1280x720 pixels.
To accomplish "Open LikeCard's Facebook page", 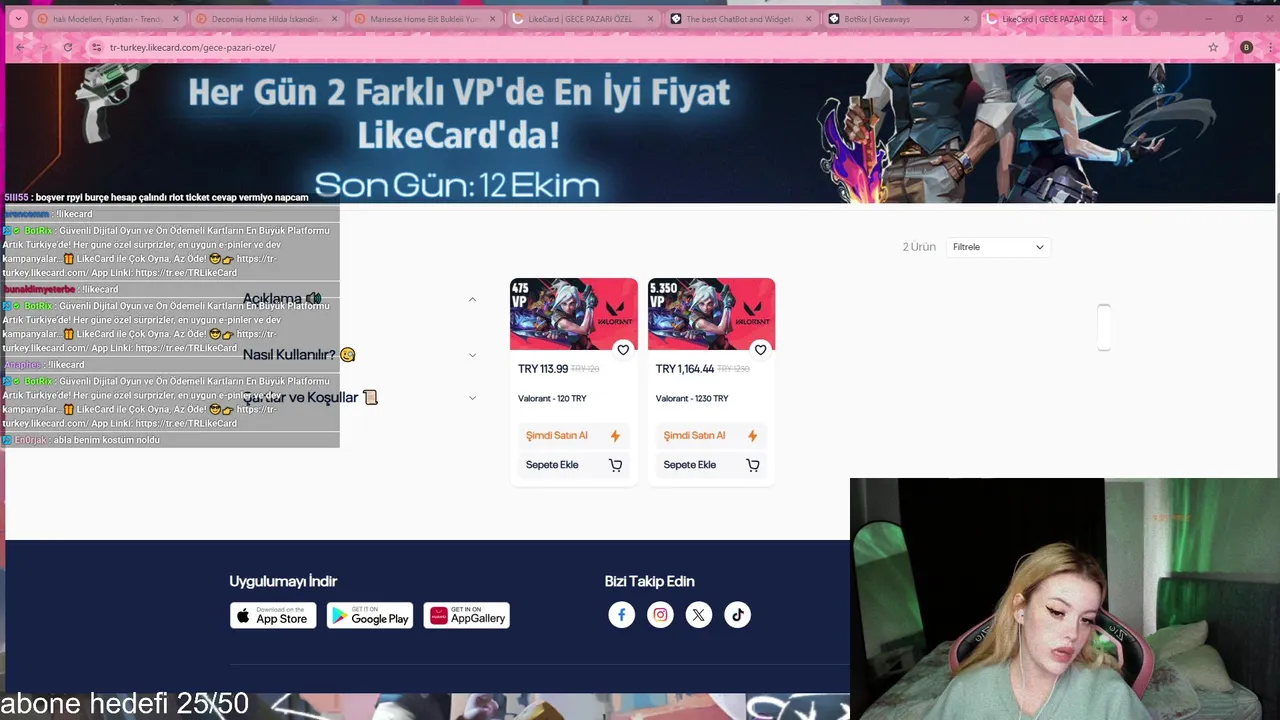I will point(621,615).
